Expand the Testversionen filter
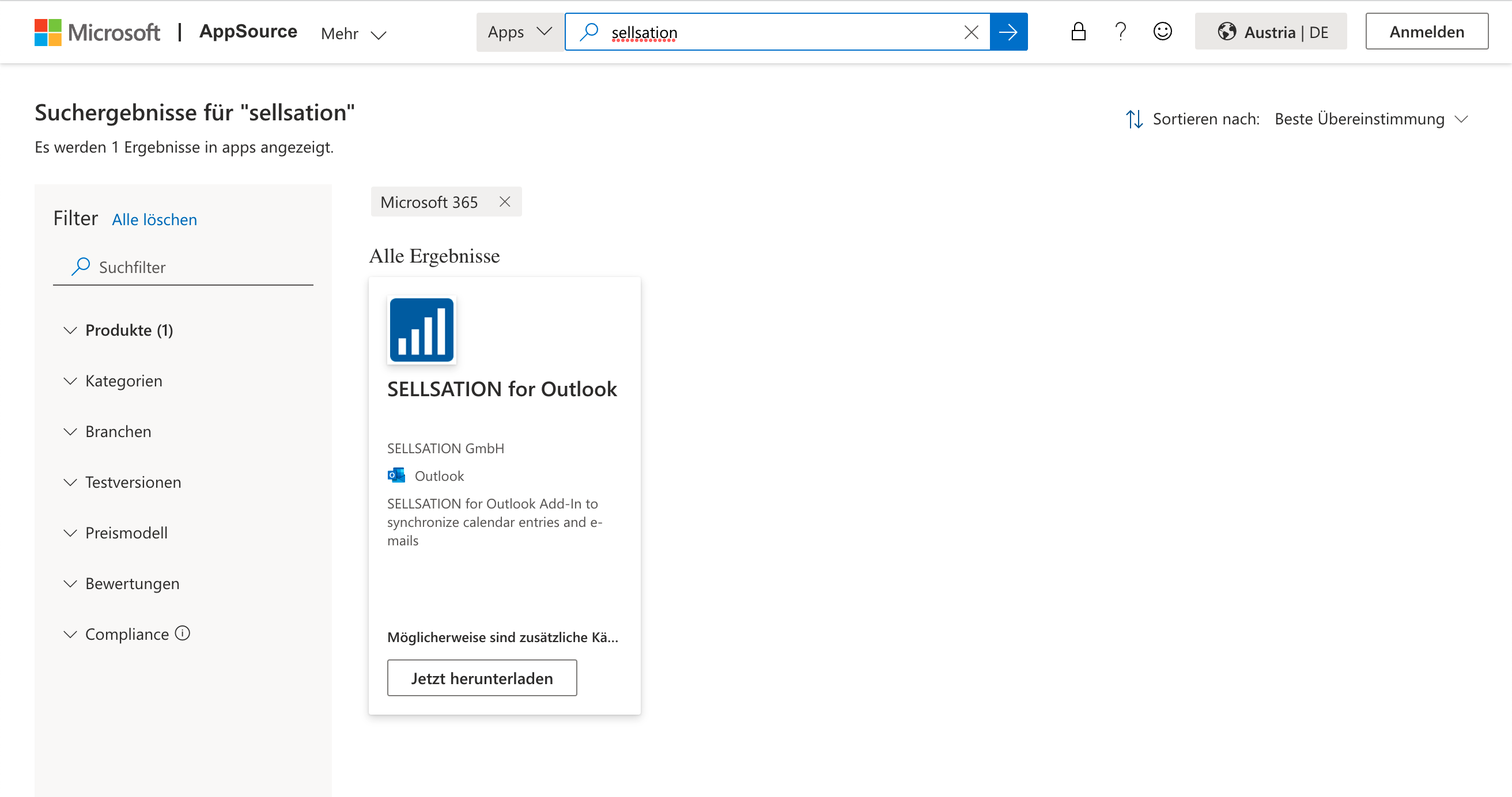Viewport: 1512px width, 797px height. (x=122, y=482)
